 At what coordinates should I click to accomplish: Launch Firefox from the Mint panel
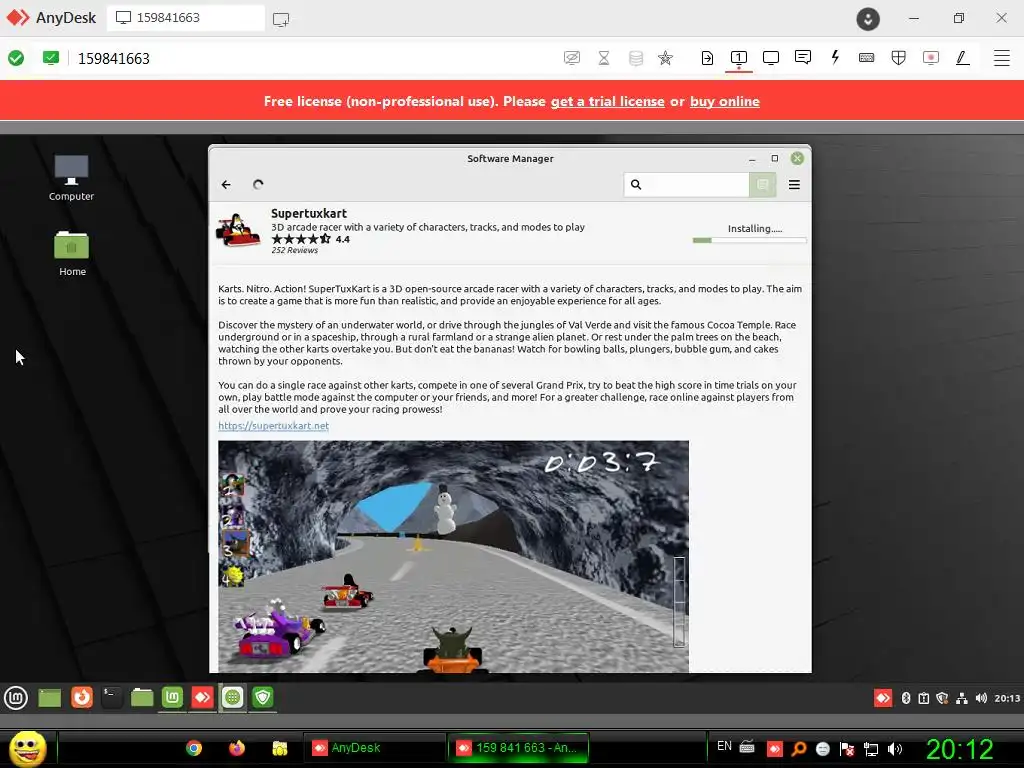tap(82, 697)
